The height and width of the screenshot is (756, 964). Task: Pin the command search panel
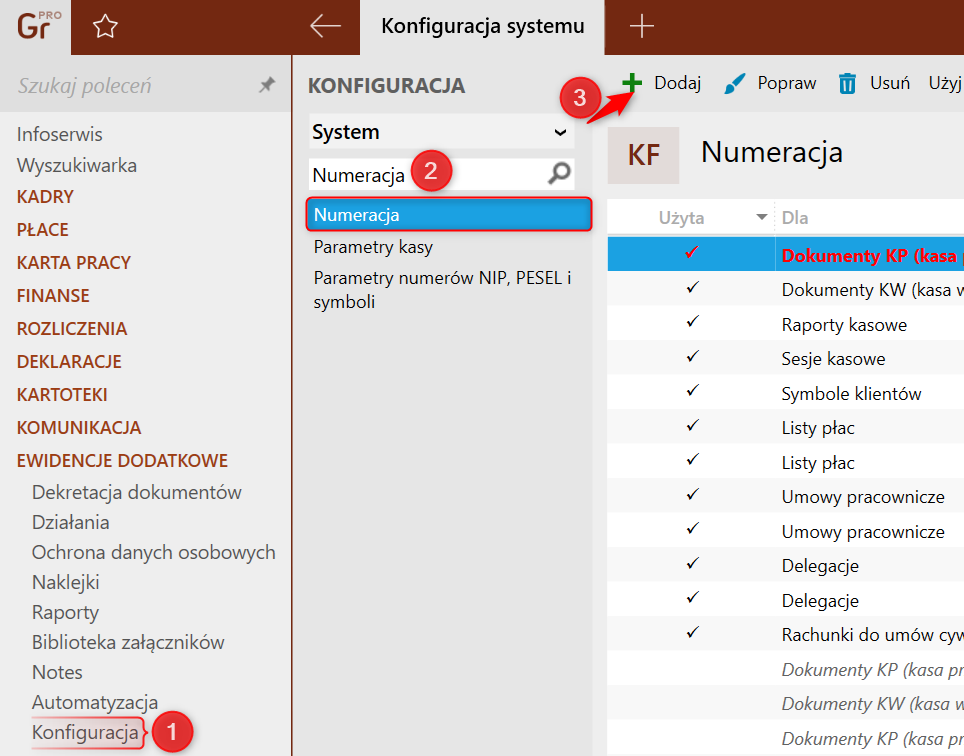[x=266, y=86]
